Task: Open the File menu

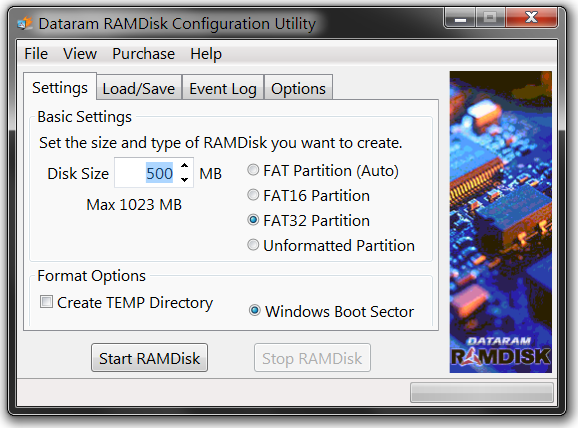Action: (x=36, y=54)
